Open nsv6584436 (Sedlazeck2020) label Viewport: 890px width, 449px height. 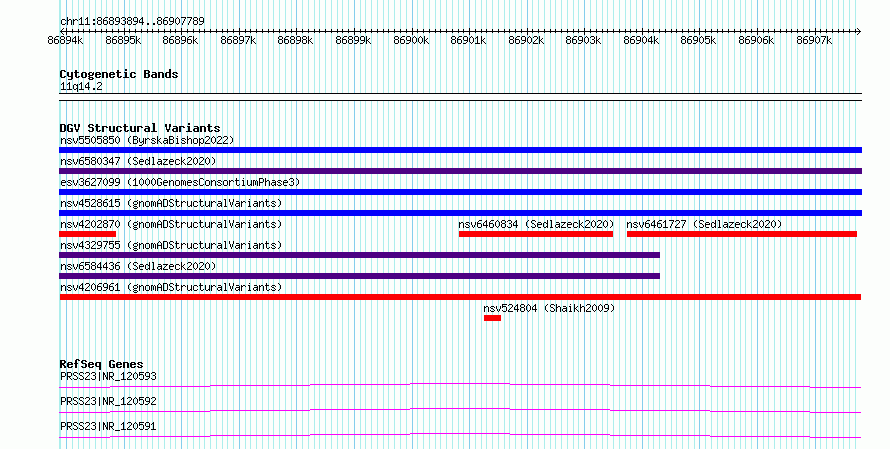coord(138,266)
